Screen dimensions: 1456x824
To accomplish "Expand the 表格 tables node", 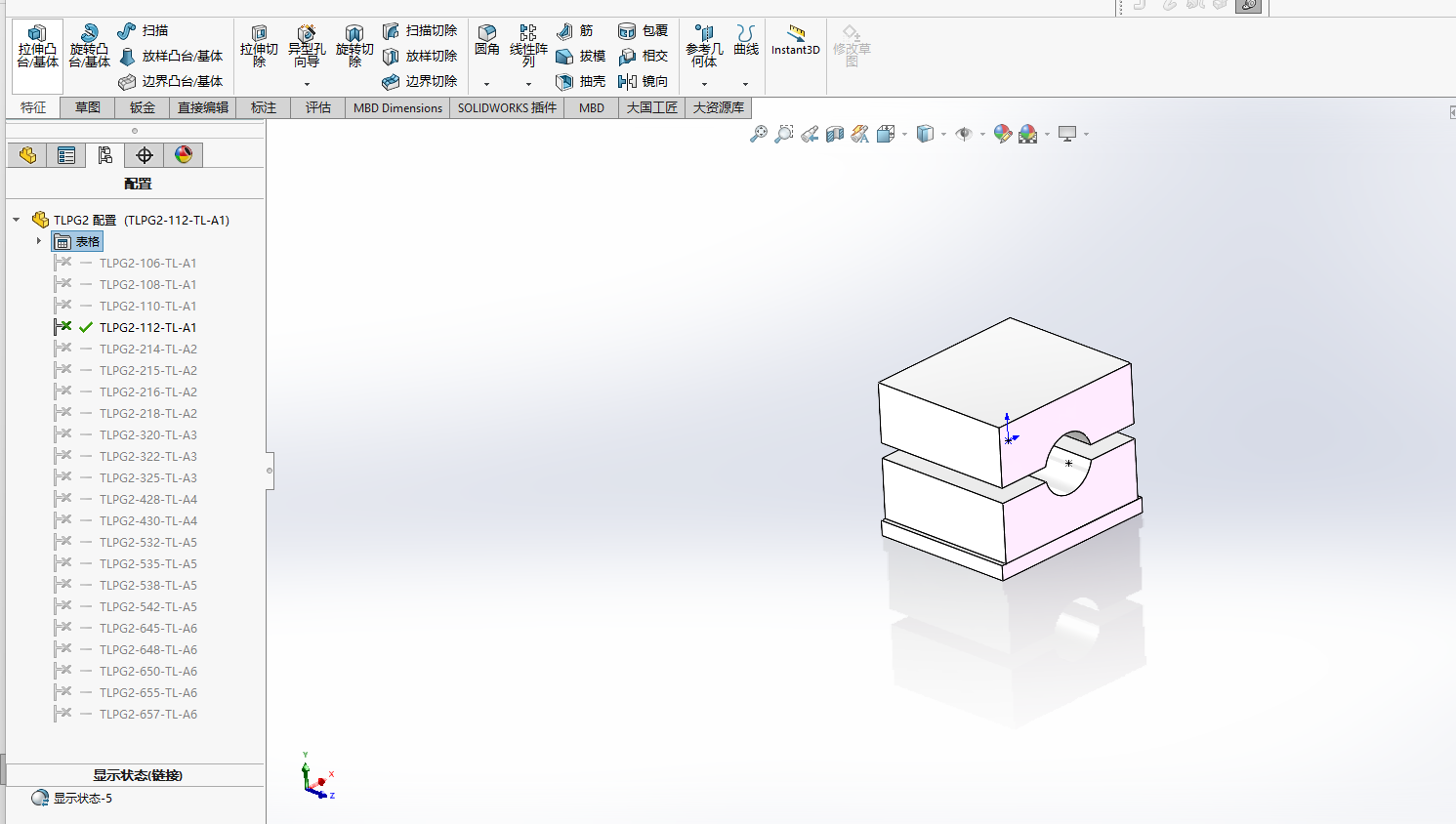I will click(x=39, y=241).
